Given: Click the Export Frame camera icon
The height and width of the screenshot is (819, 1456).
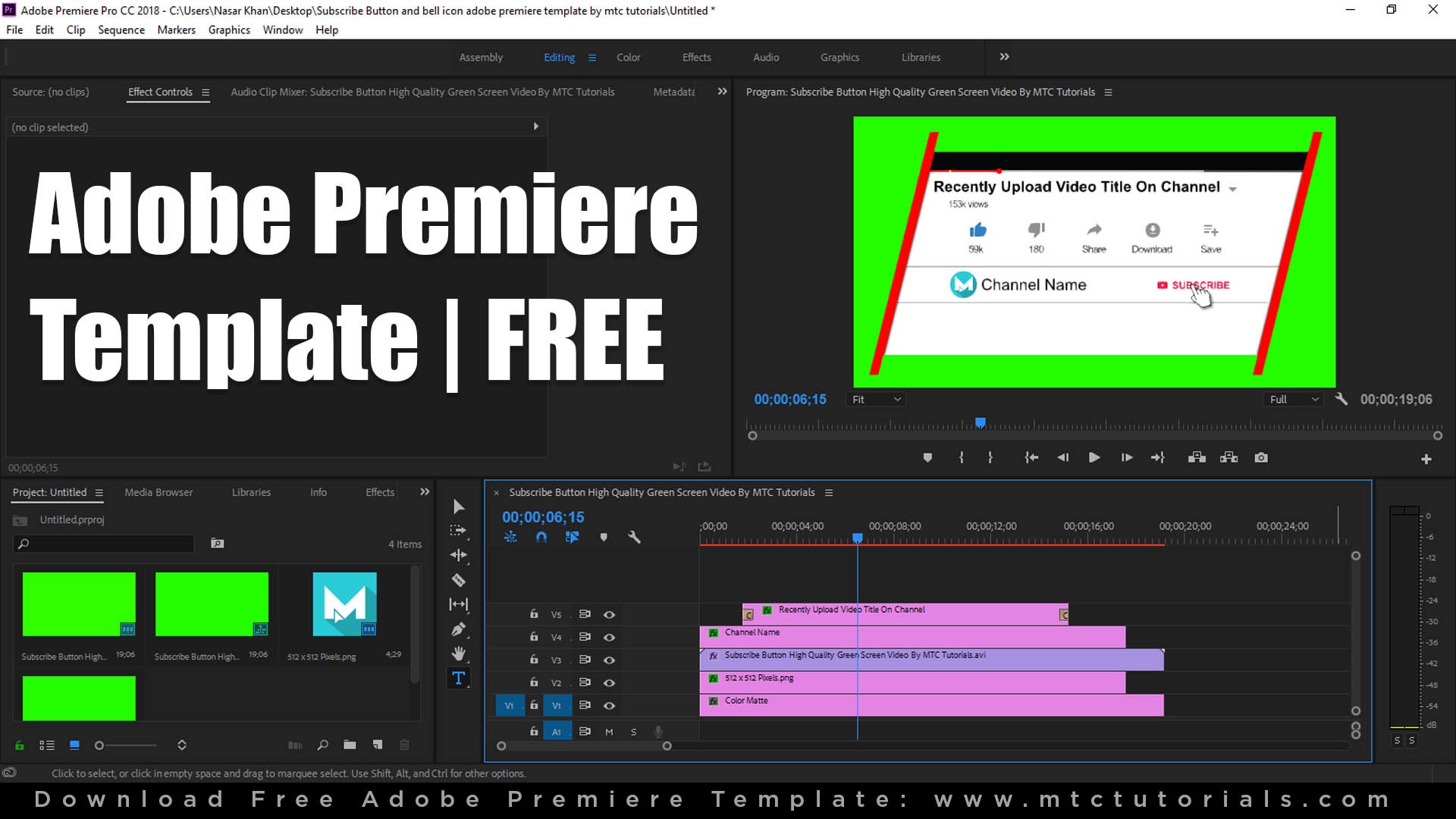Looking at the screenshot, I should click(x=1261, y=457).
